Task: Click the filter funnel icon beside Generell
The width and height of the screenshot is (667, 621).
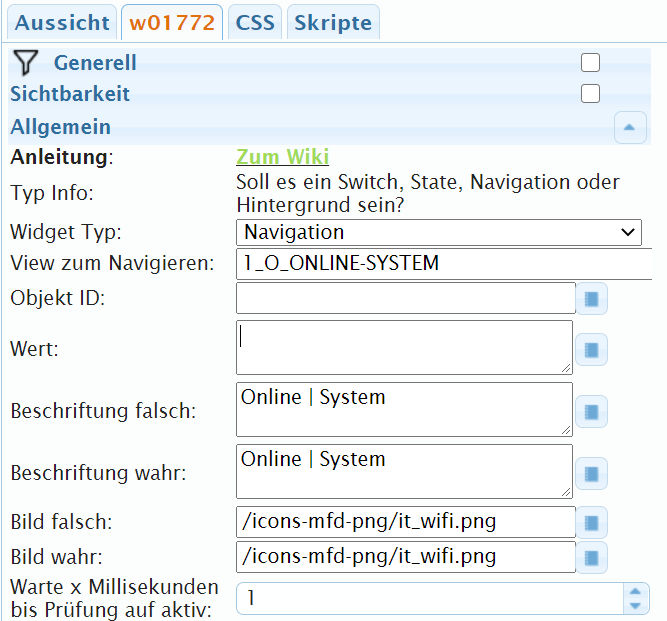Action: [x=27, y=63]
